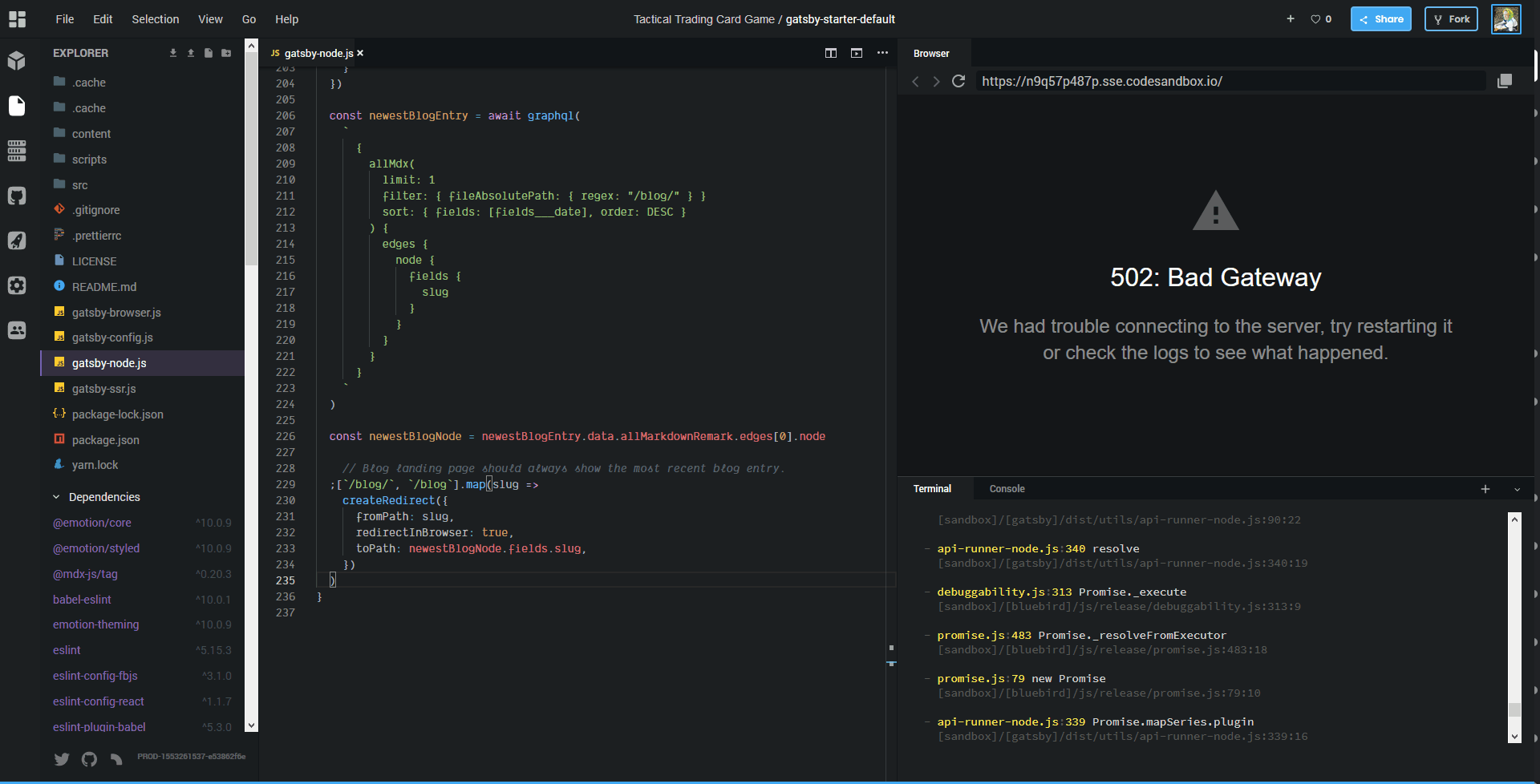Click the New File icon in Explorer
This screenshot has height=784, width=1540.
[209, 53]
